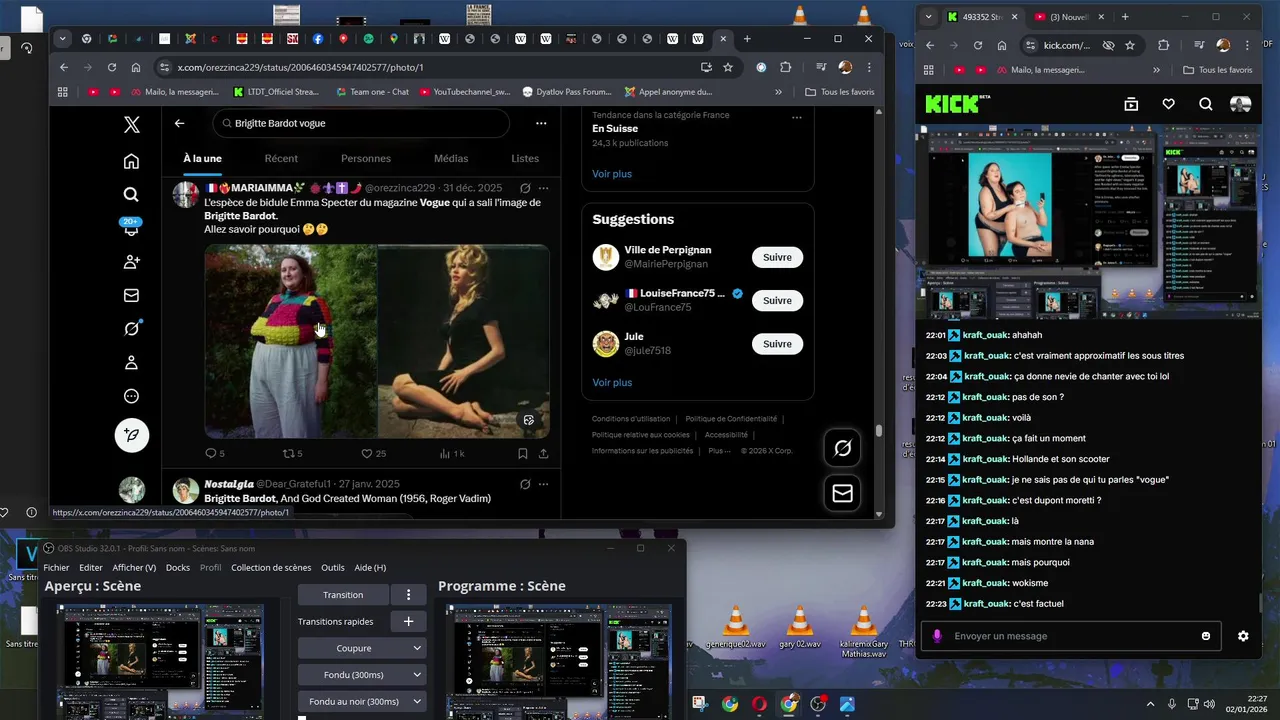Switch to the Personnes tab on X search
The image size is (1280, 720).
coord(366,158)
